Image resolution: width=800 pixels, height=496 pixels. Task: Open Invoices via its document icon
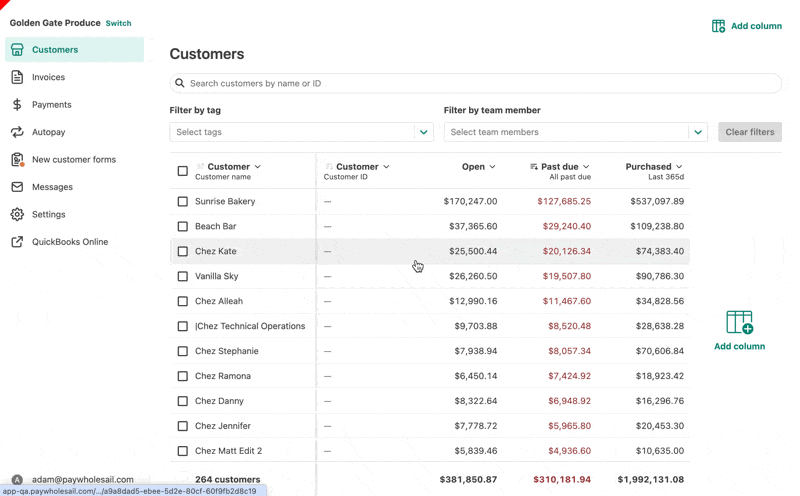click(x=17, y=77)
